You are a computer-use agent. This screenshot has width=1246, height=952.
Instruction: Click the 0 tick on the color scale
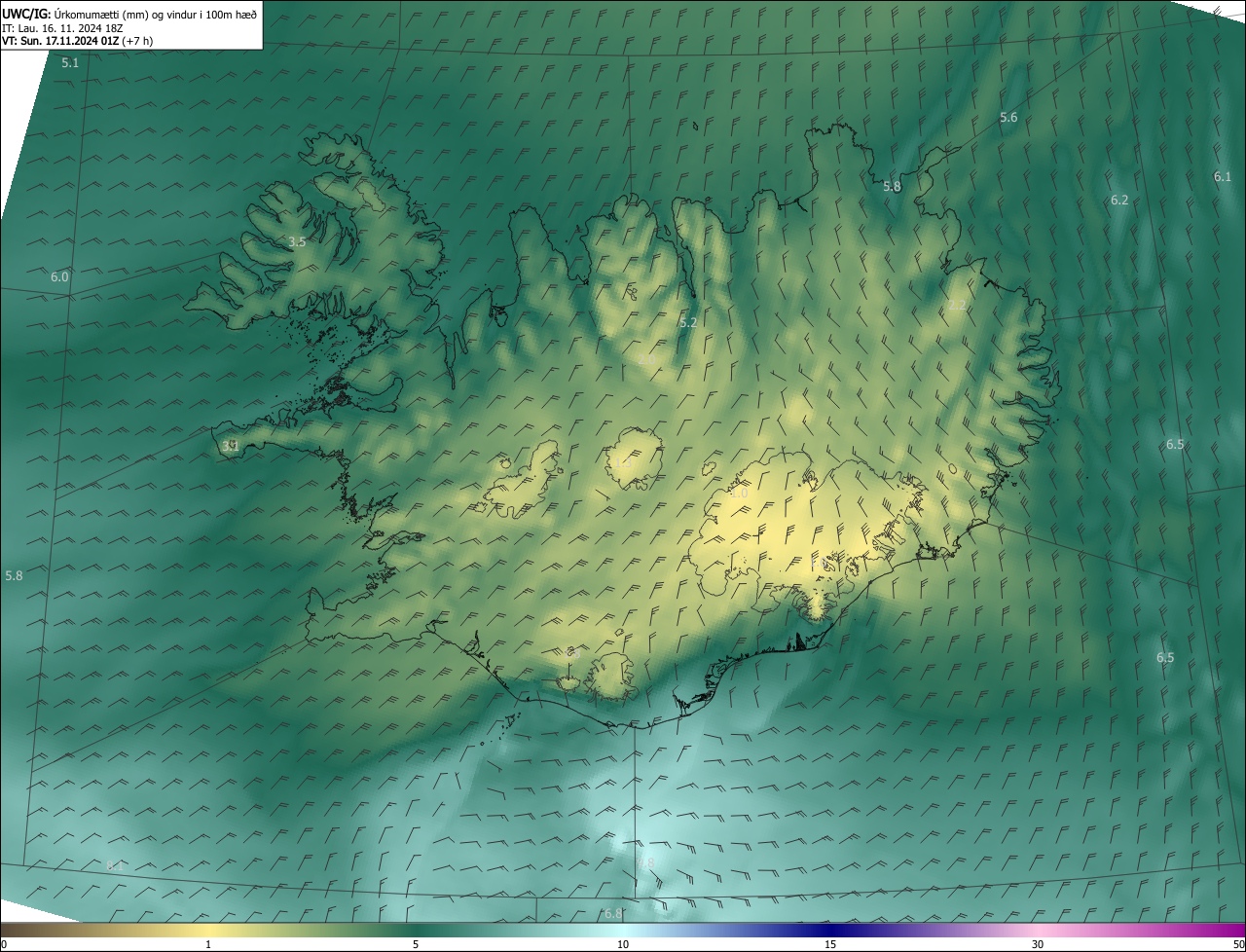click(x=3, y=944)
